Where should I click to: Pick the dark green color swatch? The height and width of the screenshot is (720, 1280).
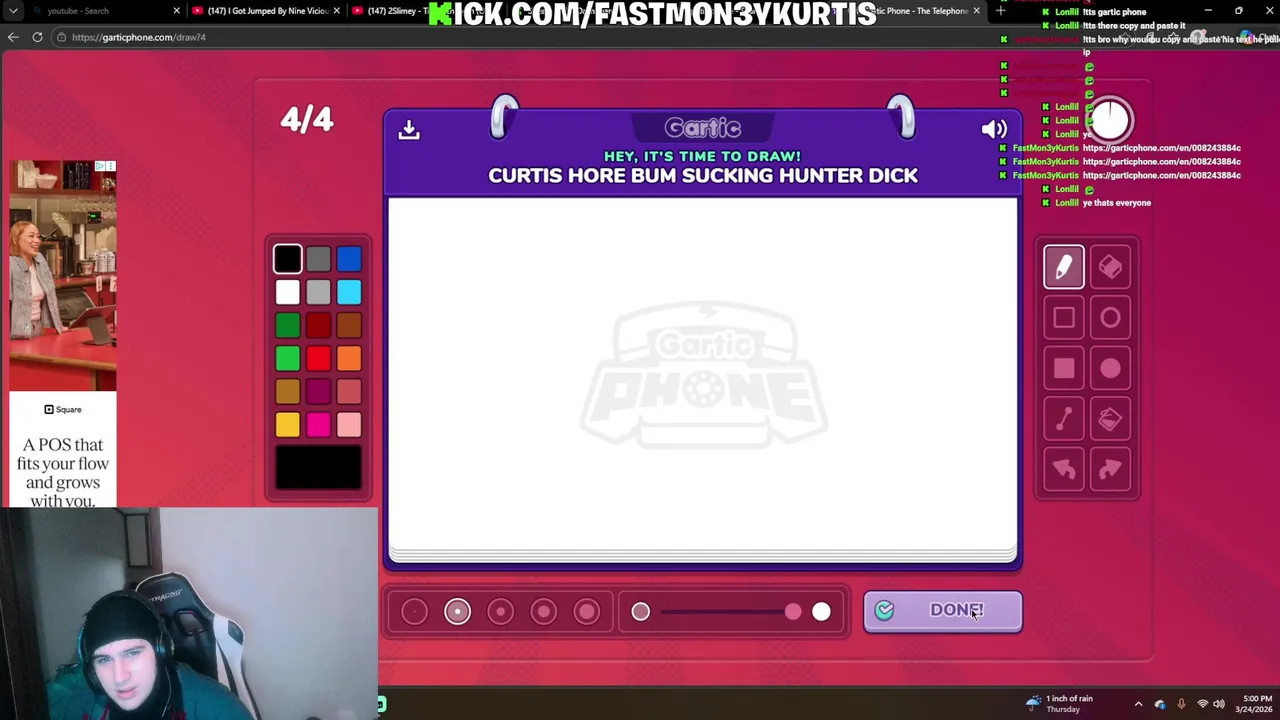[x=287, y=325]
